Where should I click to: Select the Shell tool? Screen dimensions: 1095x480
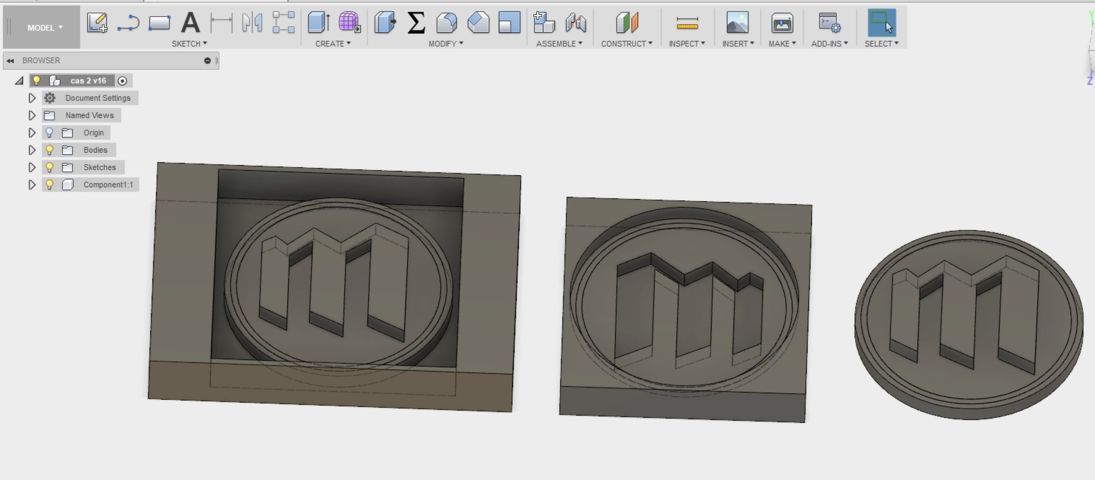[x=509, y=23]
